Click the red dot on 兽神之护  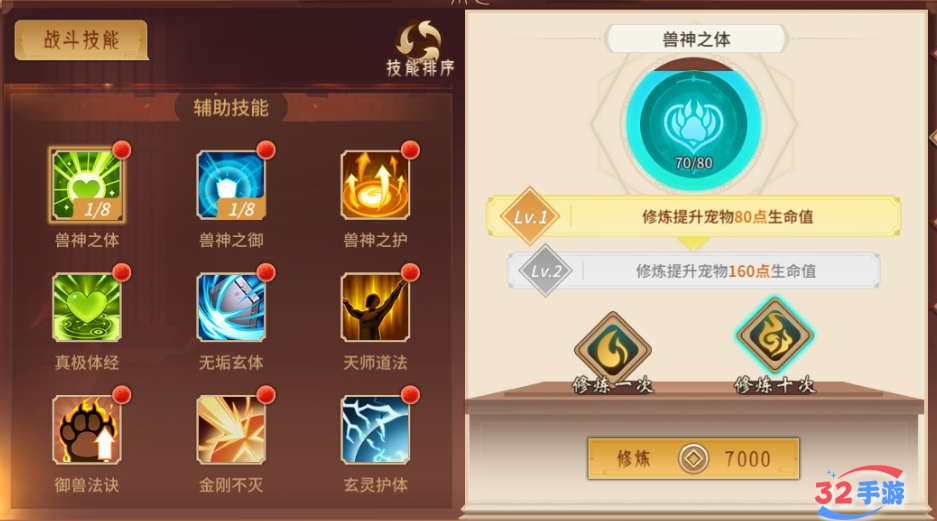point(410,149)
